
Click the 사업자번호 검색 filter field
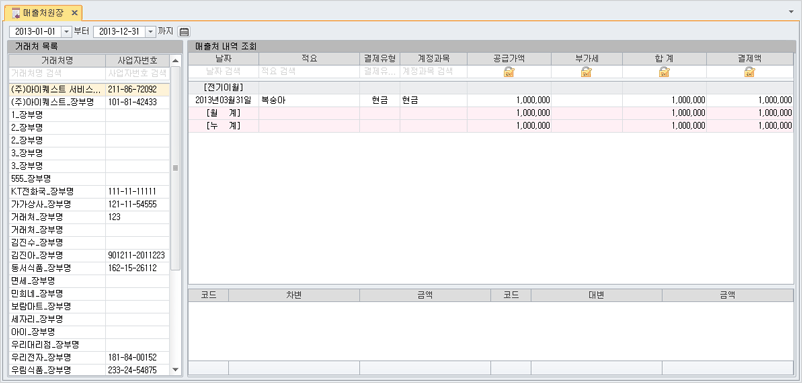(138, 73)
